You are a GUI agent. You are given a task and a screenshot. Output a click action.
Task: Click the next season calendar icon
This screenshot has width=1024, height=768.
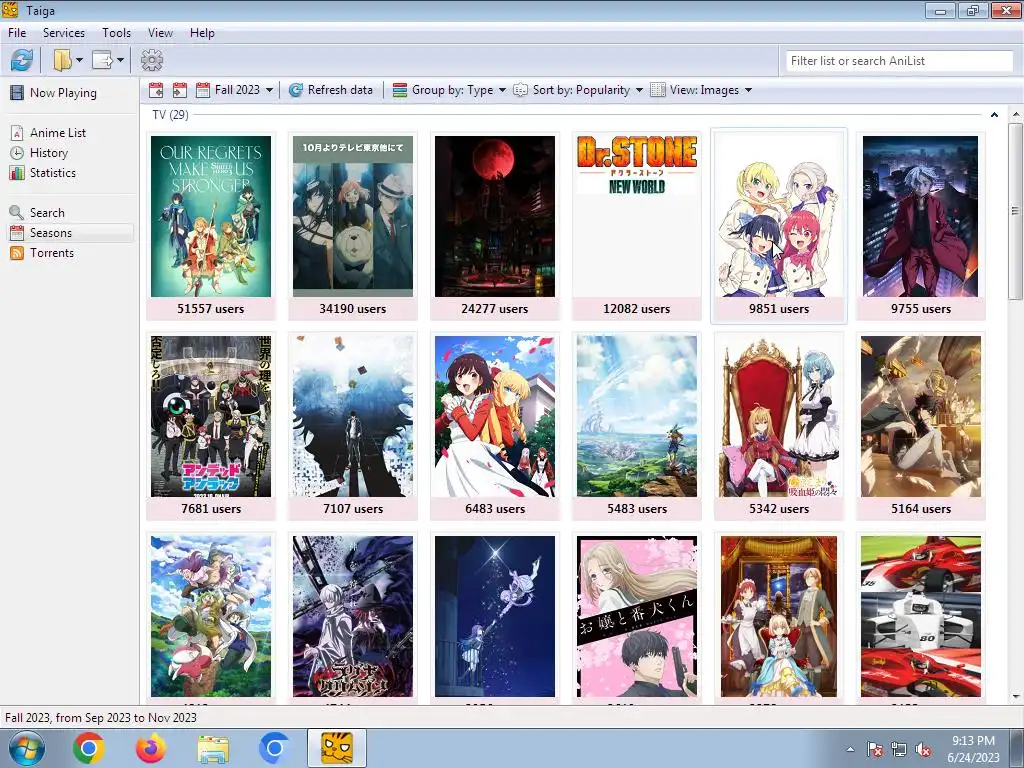180,90
